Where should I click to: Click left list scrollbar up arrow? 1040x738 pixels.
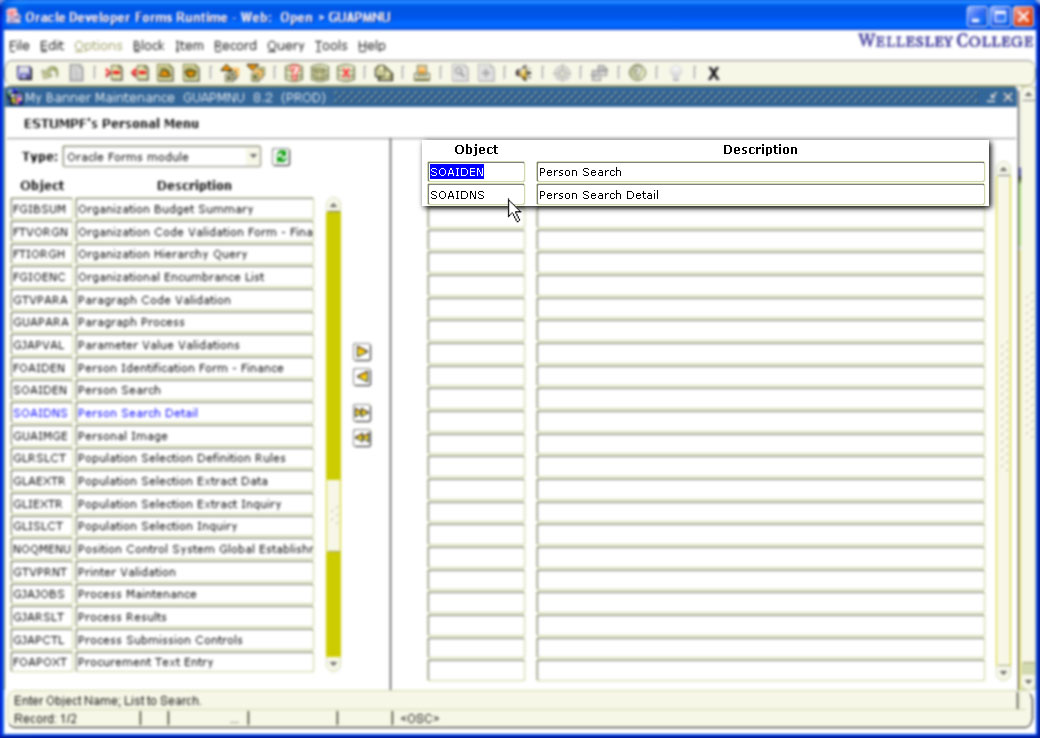click(x=334, y=205)
